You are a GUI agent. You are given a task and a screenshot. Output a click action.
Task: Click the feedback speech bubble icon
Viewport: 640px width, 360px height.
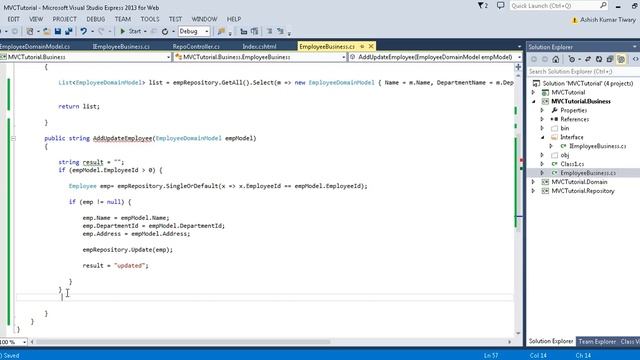pos(500,6)
